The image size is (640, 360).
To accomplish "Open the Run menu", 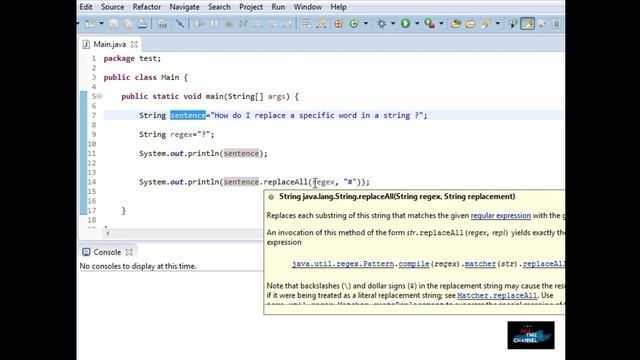I will click(x=278, y=7).
